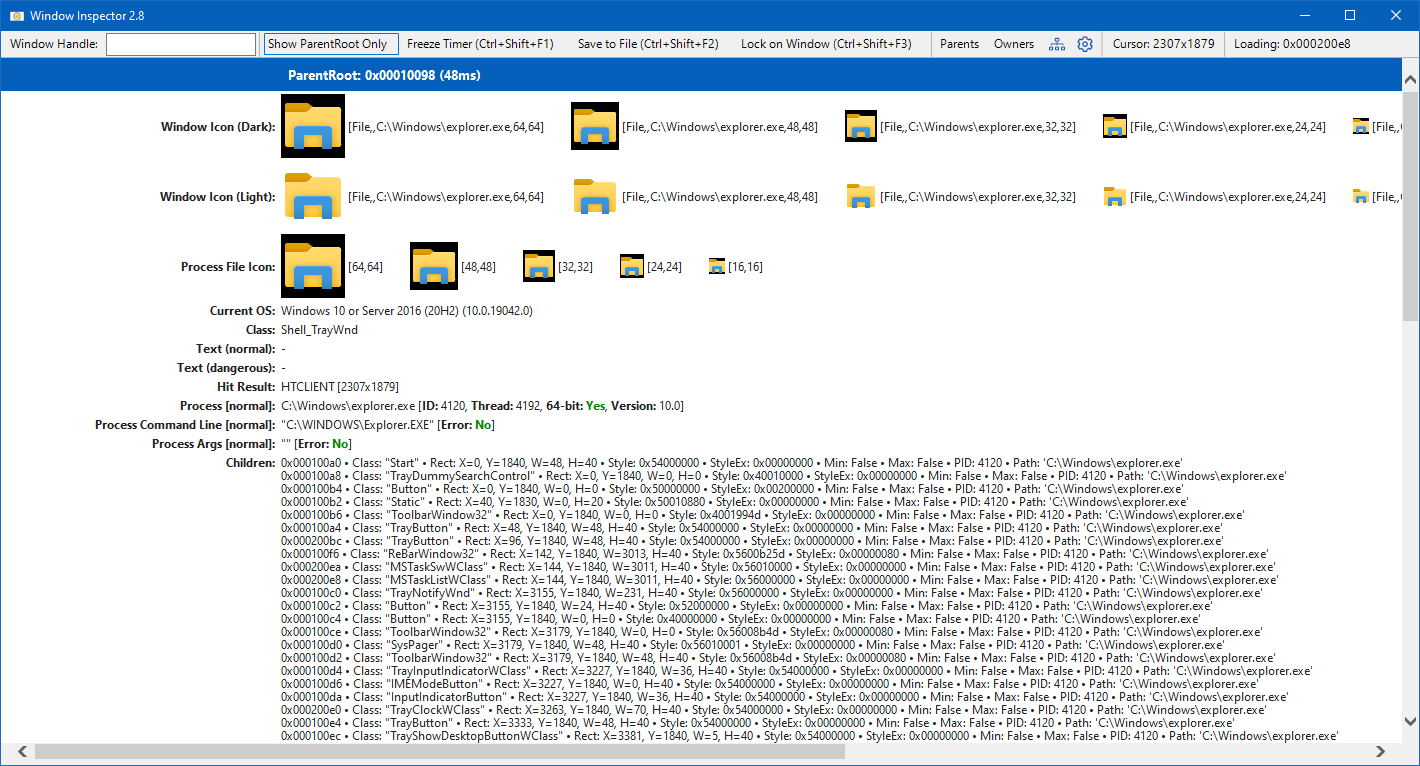Viewport: 1420px width, 766px height.
Task: Open the Parents menu
Action: coord(959,44)
